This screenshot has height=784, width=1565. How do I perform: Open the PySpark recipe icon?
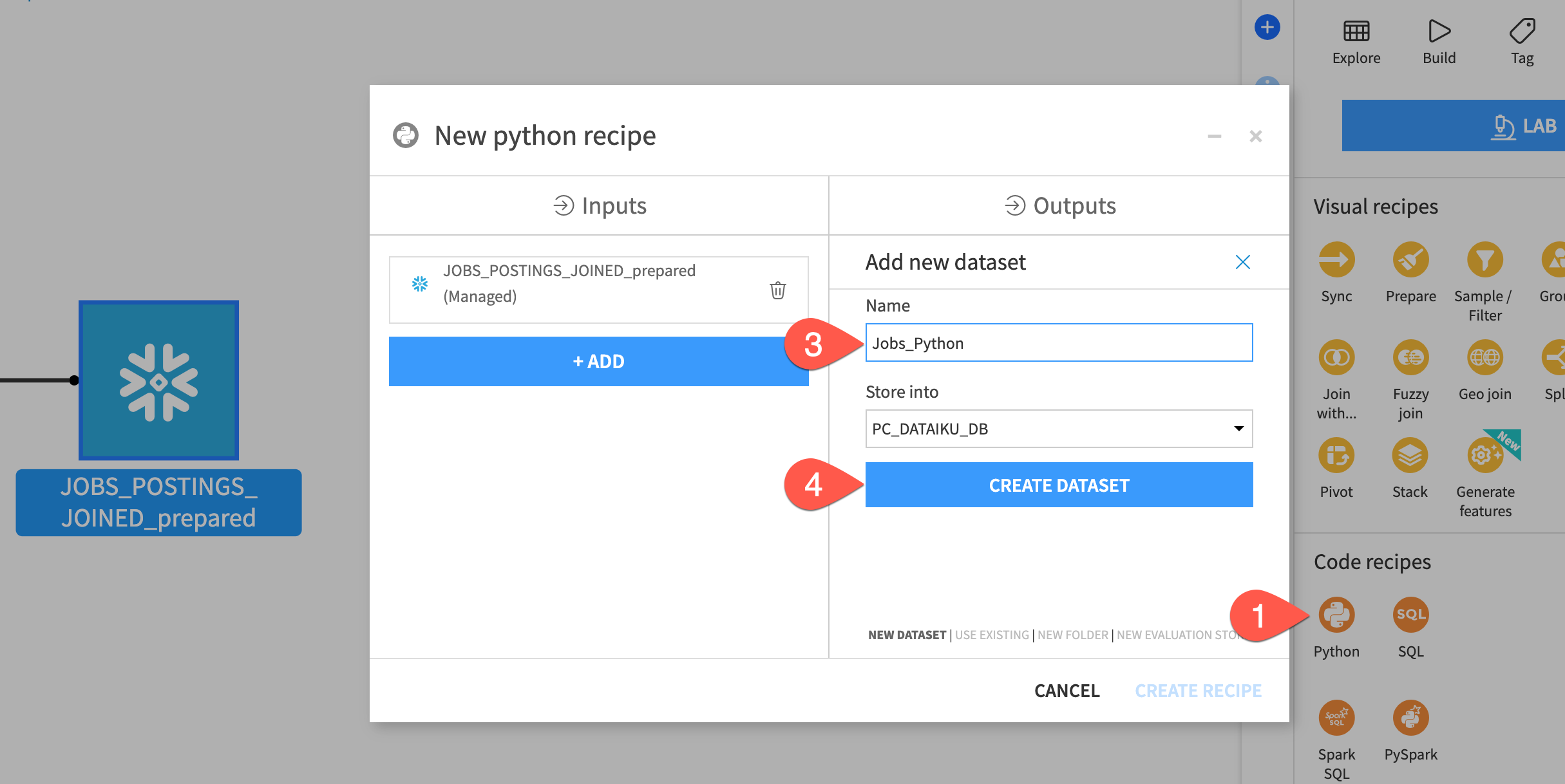click(1410, 717)
